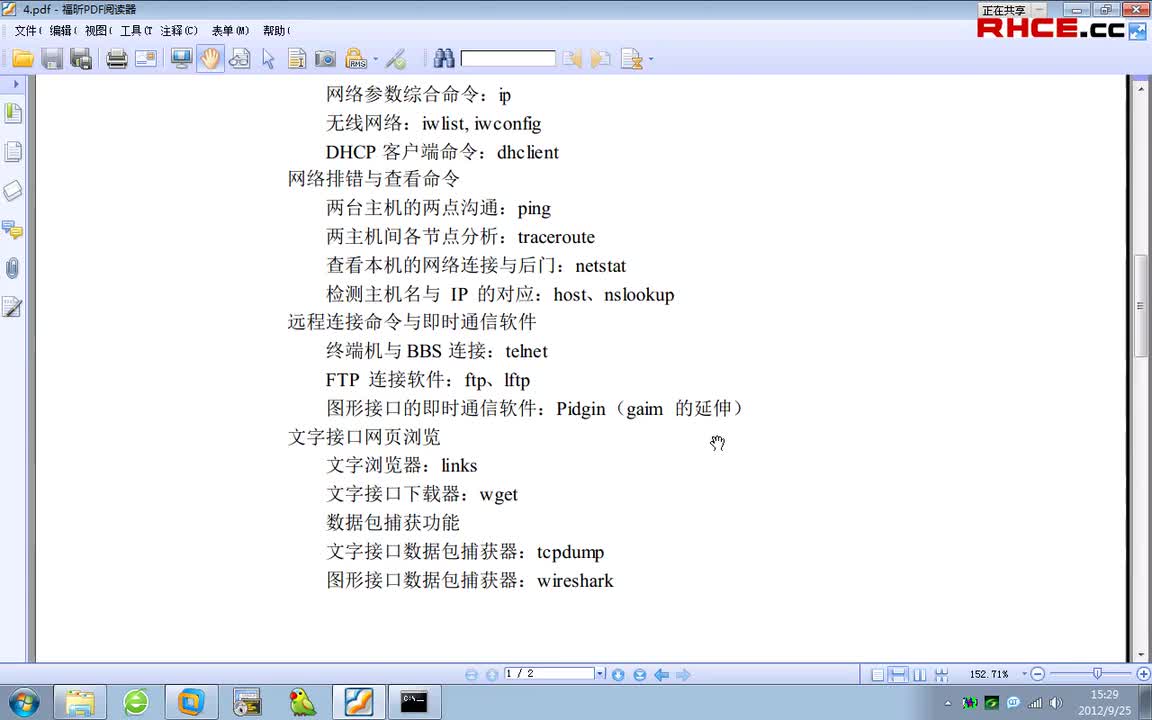This screenshot has height=720, width=1152.
Task: Open the Comments panel in sidebar
Action: (12, 229)
